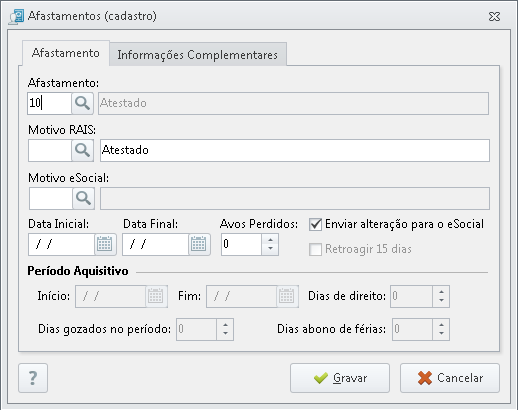Click the Gravar button
The width and height of the screenshot is (518, 410).
[x=340, y=378]
